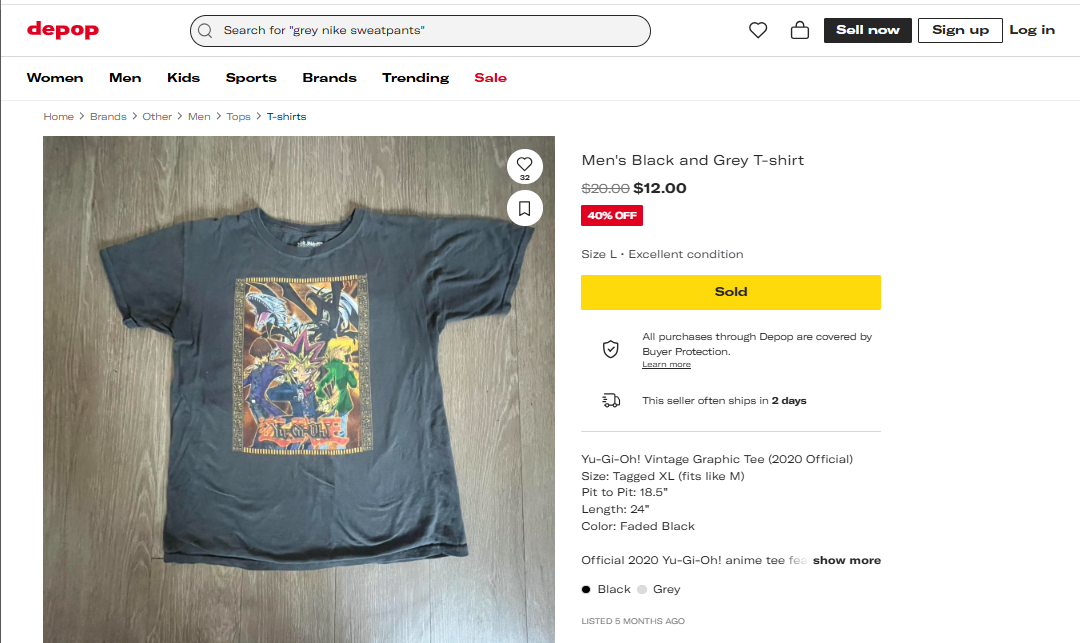Save item with bookmark icon
This screenshot has width=1080, height=643.
[x=525, y=208]
